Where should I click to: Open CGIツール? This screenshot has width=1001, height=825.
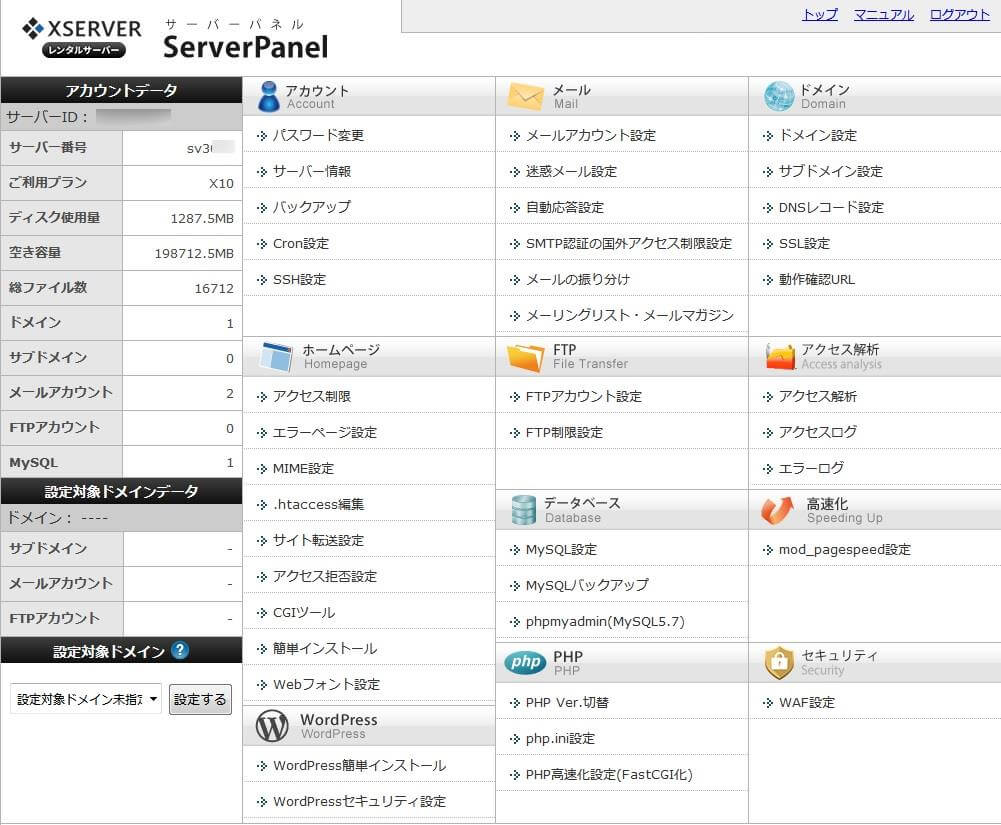[304, 612]
